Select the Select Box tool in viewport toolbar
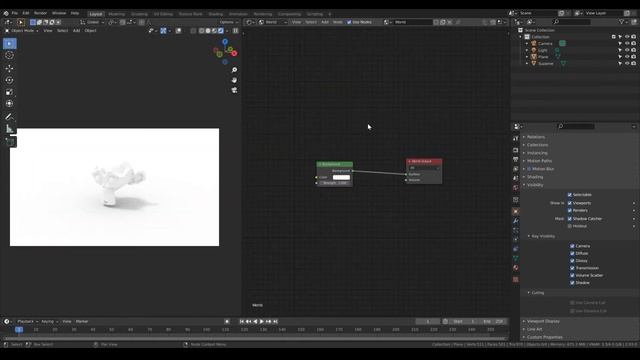Viewport: 640px width, 360px height. (9, 44)
